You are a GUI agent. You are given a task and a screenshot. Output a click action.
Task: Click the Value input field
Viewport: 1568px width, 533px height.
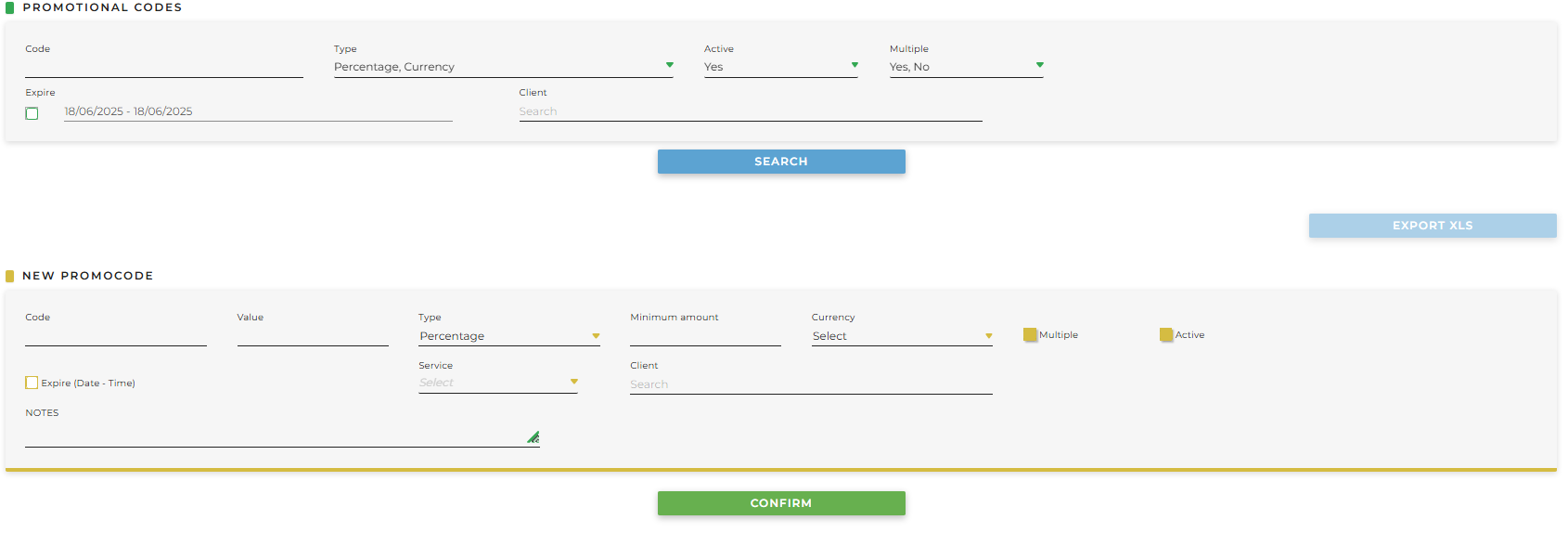pos(312,336)
